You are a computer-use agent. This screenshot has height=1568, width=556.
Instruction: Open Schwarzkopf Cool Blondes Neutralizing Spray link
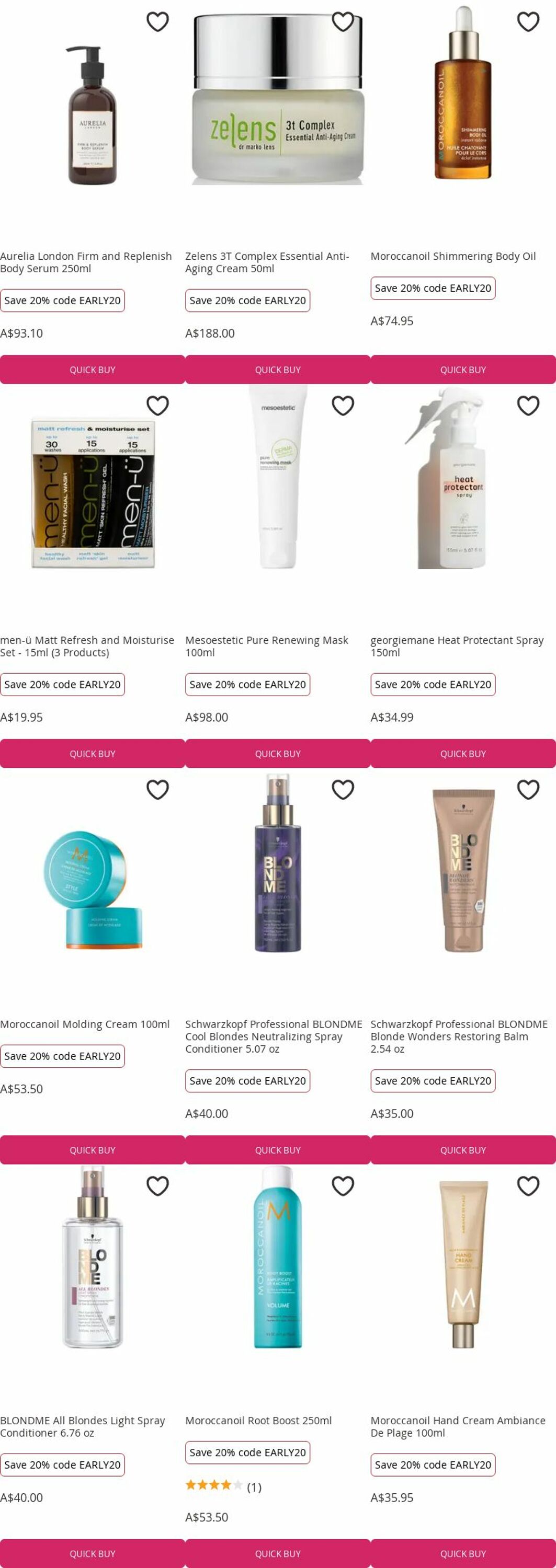pos(274,1036)
